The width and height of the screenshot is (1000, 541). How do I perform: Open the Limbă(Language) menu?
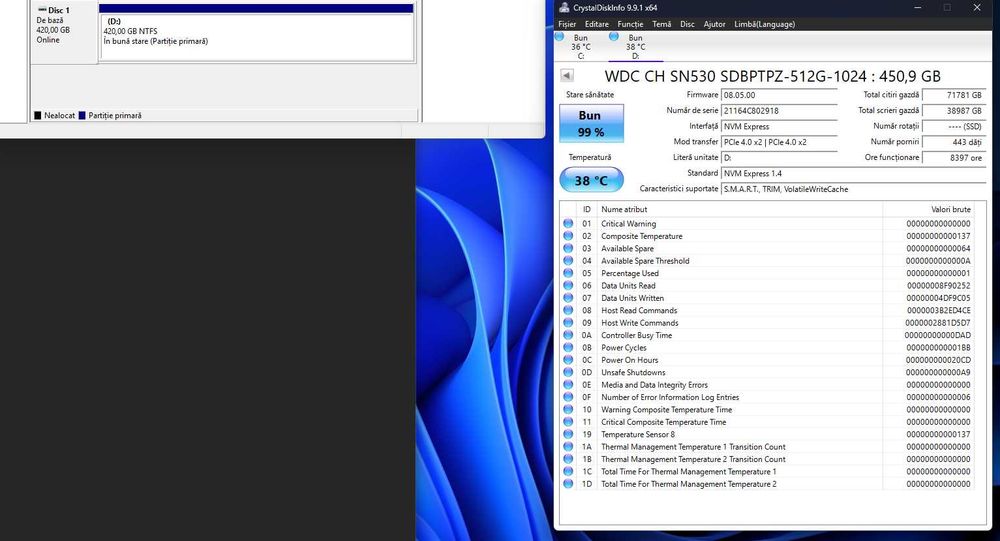(x=764, y=24)
